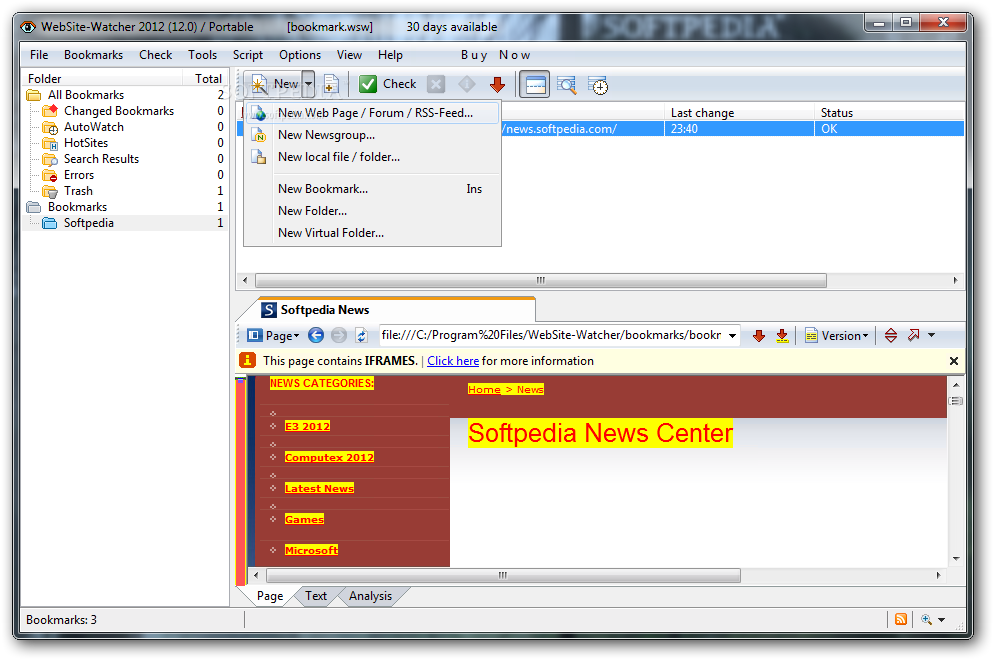Viewport: 994px width, 660px height.
Task: Click the Click here IFRAMES link
Action: (x=453, y=361)
